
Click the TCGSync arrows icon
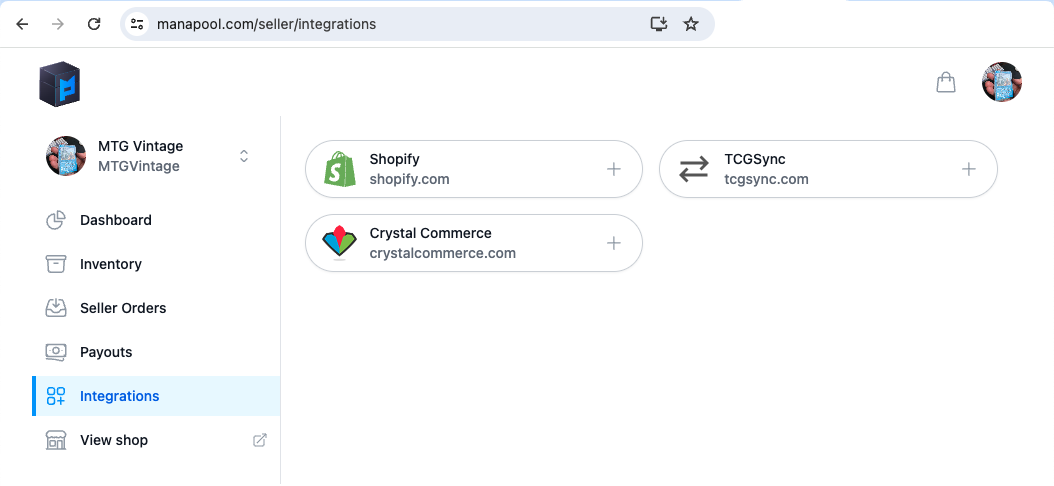coord(694,169)
